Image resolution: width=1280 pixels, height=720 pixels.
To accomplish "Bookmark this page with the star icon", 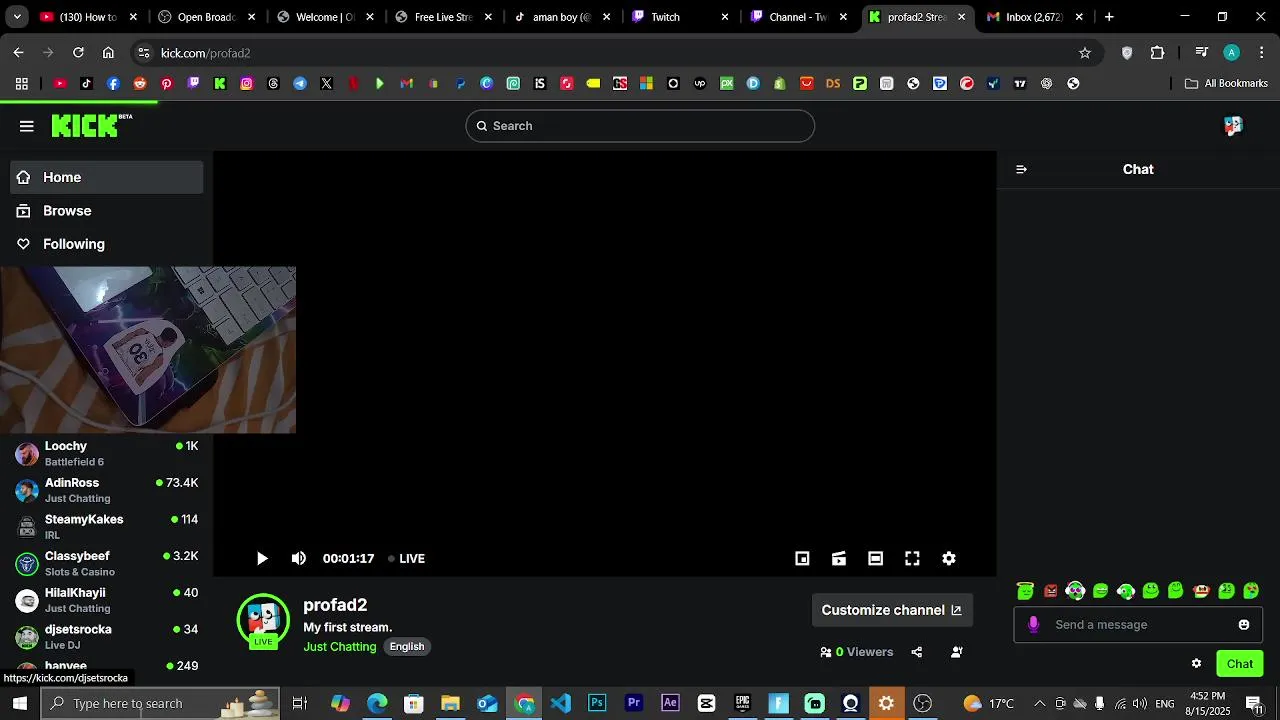I will tap(1085, 53).
